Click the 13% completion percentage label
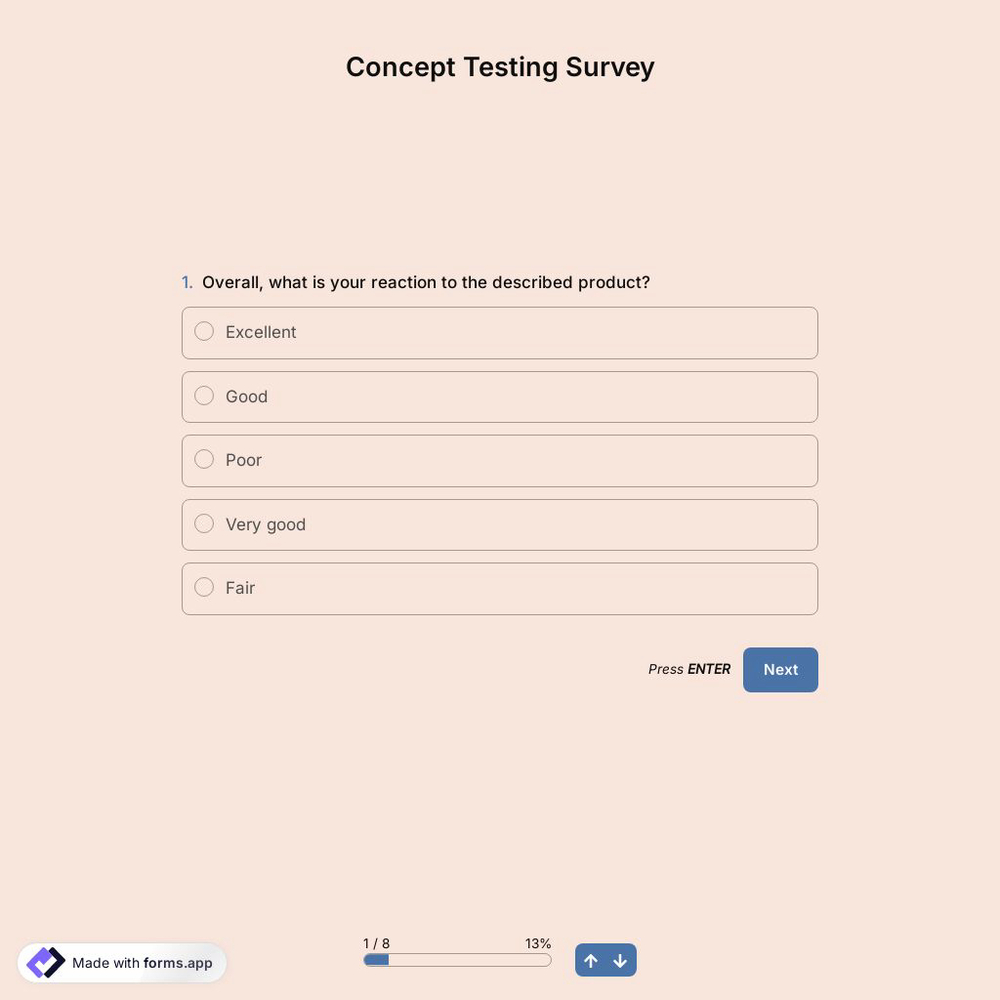1000x1000 pixels. 538,942
